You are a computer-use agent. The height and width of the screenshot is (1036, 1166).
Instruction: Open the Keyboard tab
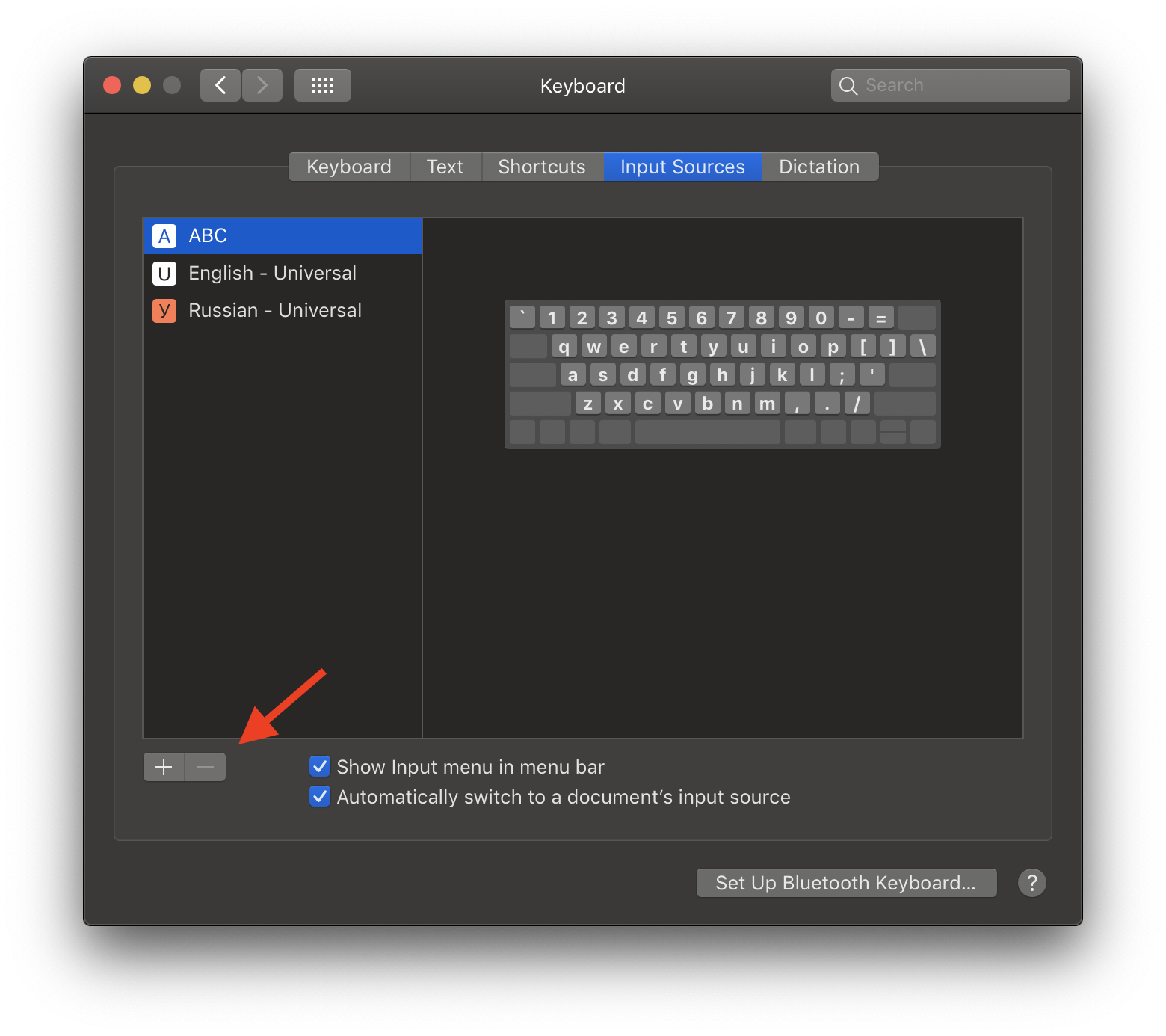coord(348,166)
